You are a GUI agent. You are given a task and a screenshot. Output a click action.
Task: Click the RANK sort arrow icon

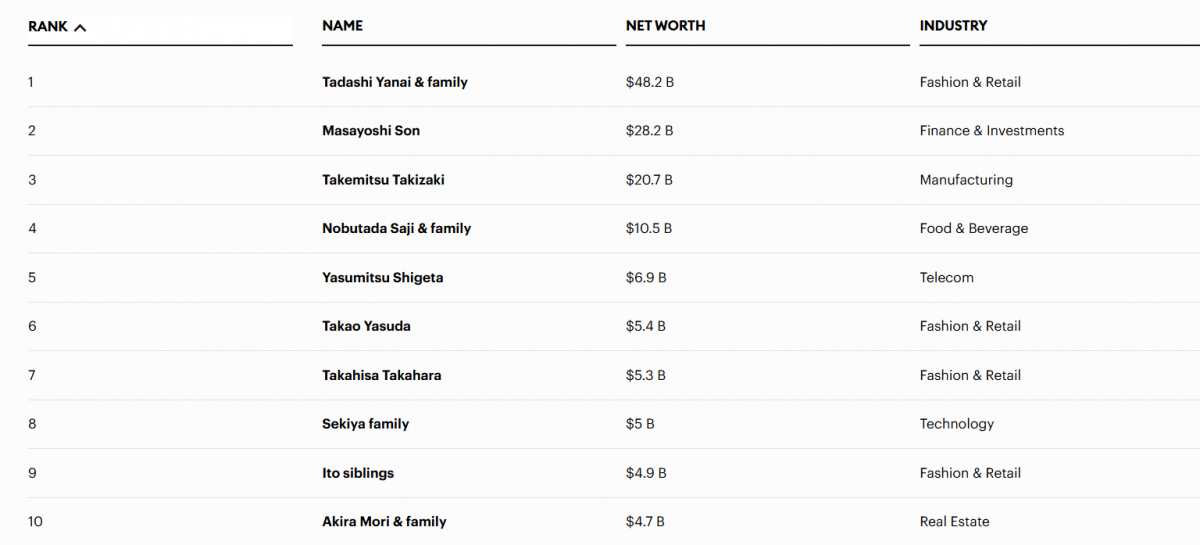80,27
